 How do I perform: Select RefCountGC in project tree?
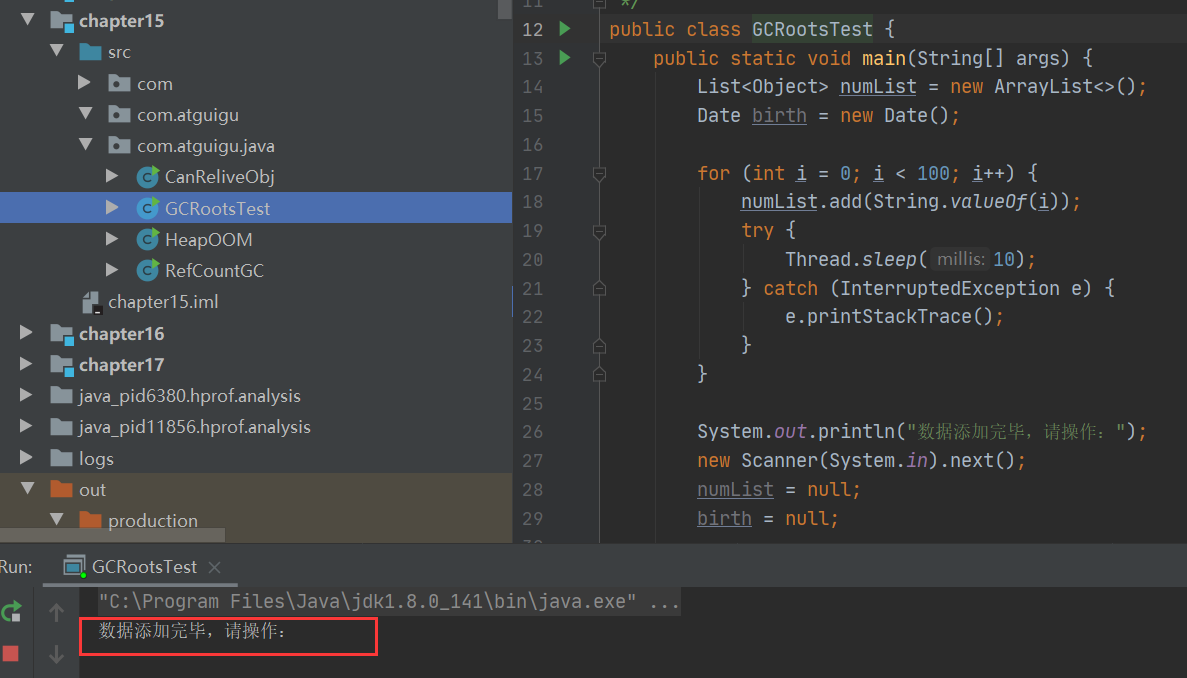[214, 271]
